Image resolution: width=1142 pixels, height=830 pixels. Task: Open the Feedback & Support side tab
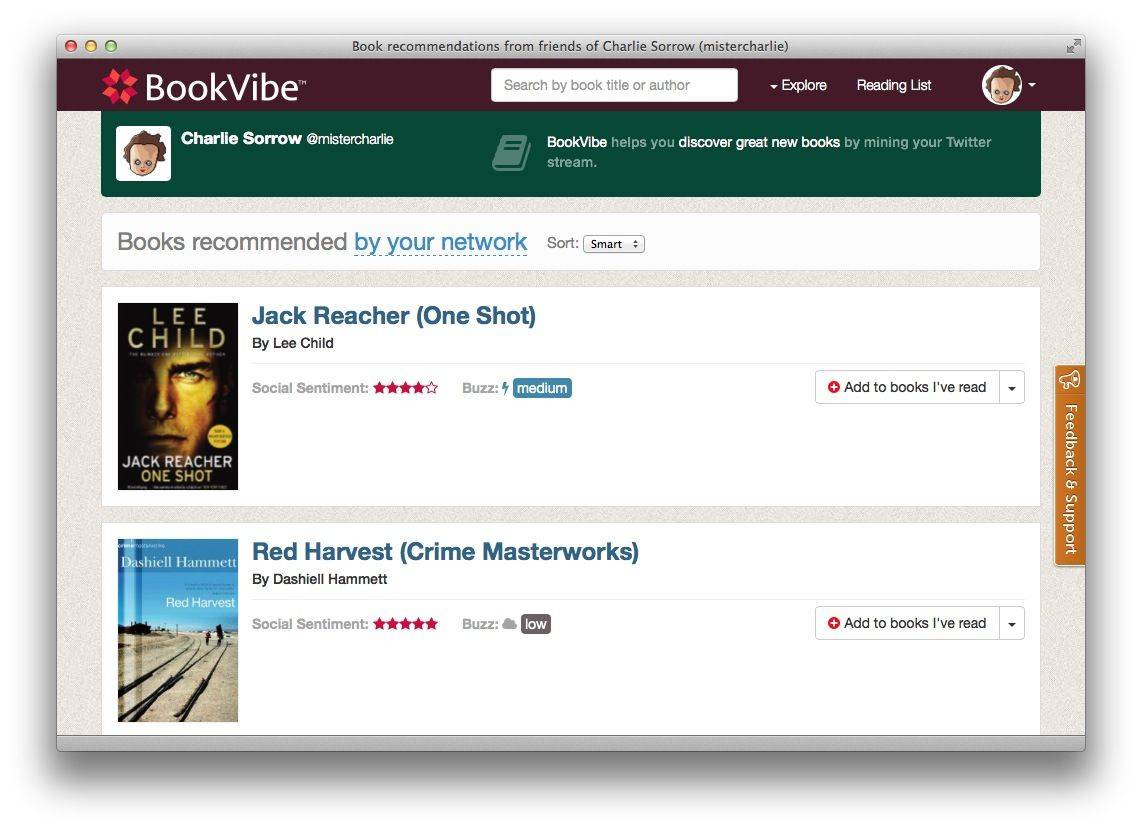coord(1070,465)
